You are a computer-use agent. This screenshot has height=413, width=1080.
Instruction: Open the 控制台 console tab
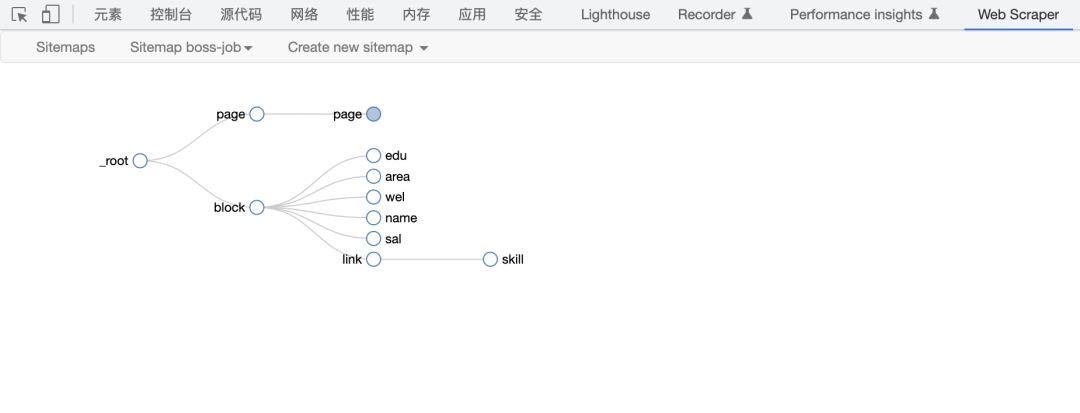coord(171,15)
